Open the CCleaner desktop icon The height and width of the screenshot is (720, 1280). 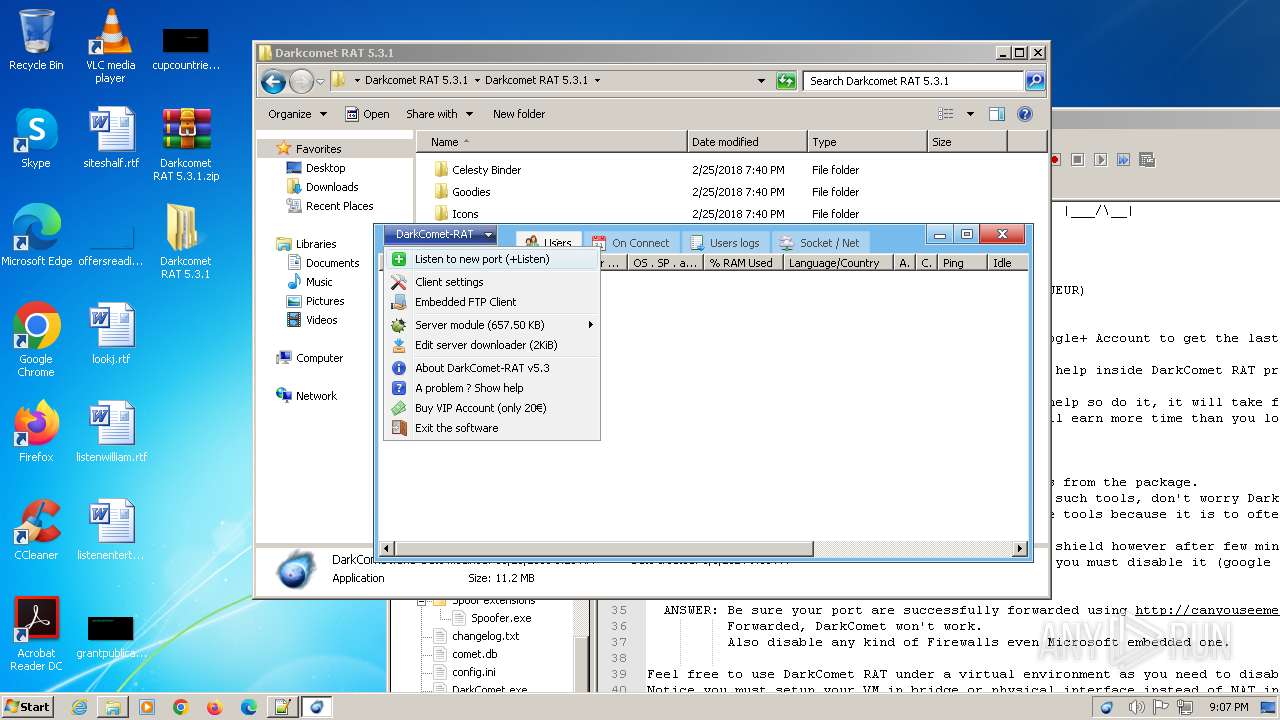(36, 529)
